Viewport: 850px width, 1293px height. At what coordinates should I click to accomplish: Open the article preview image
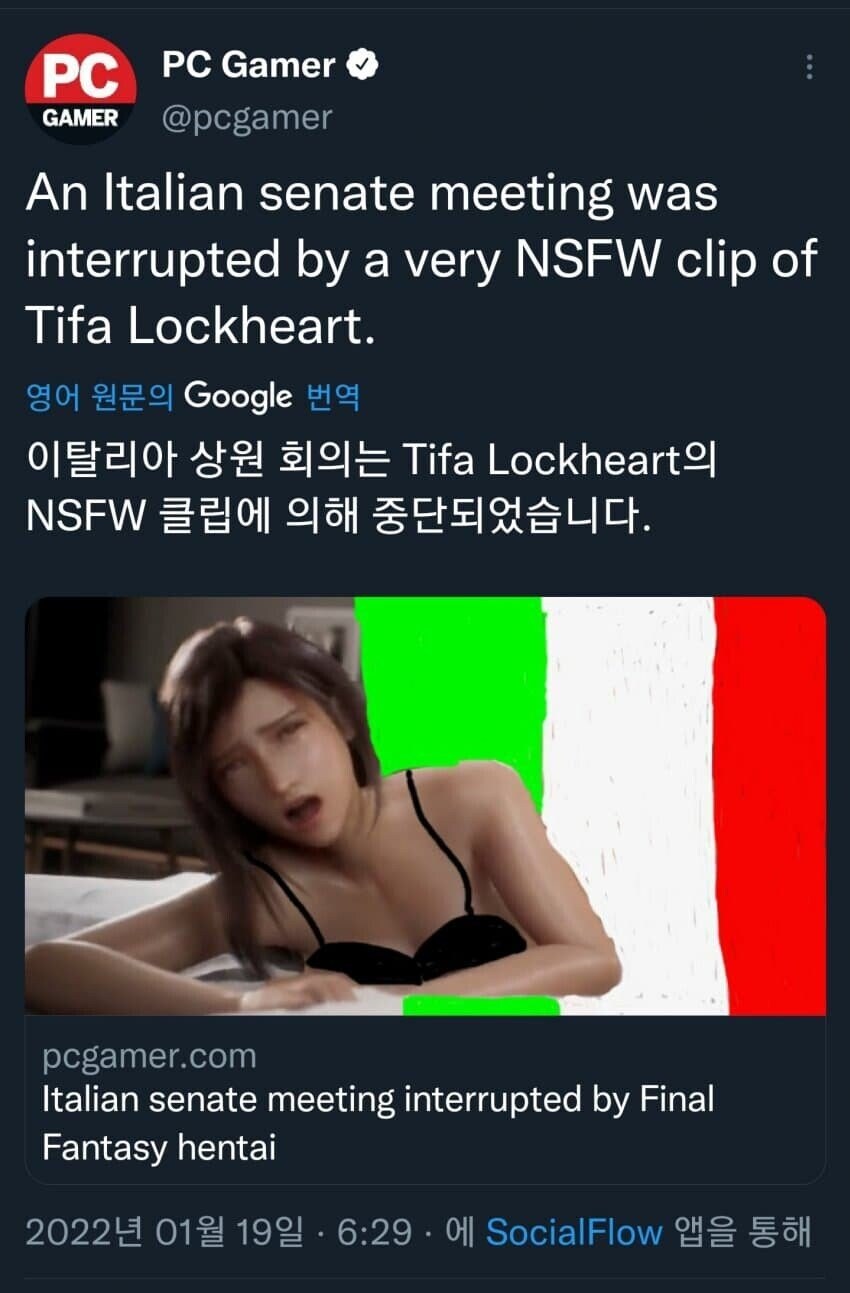point(425,806)
